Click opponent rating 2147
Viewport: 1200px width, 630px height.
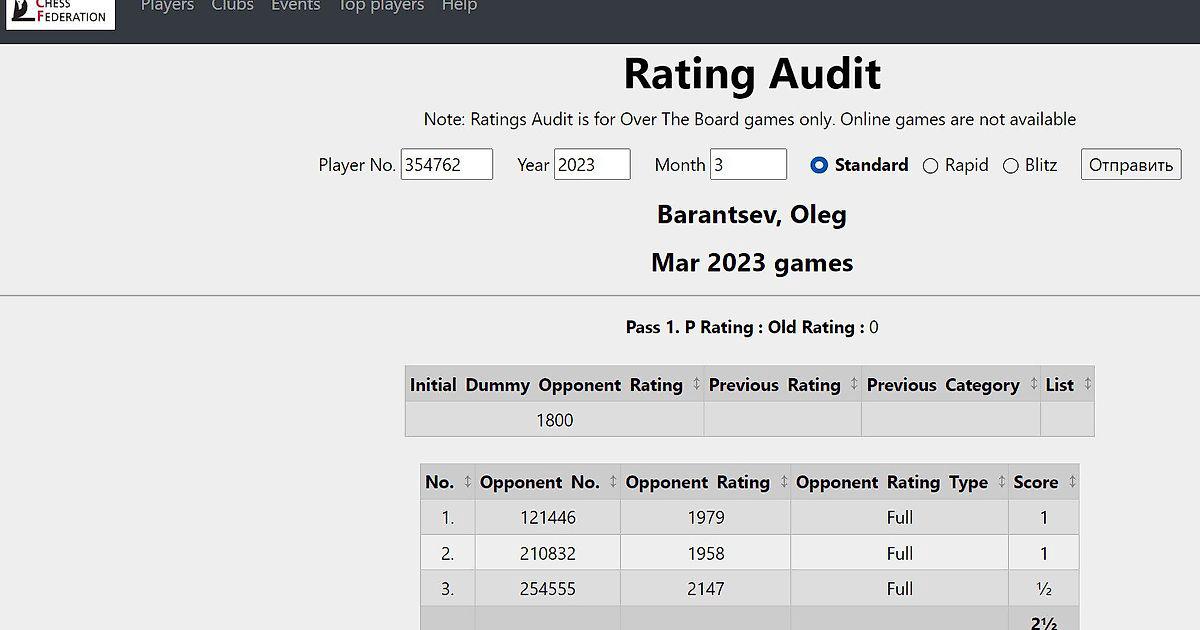[706, 589]
